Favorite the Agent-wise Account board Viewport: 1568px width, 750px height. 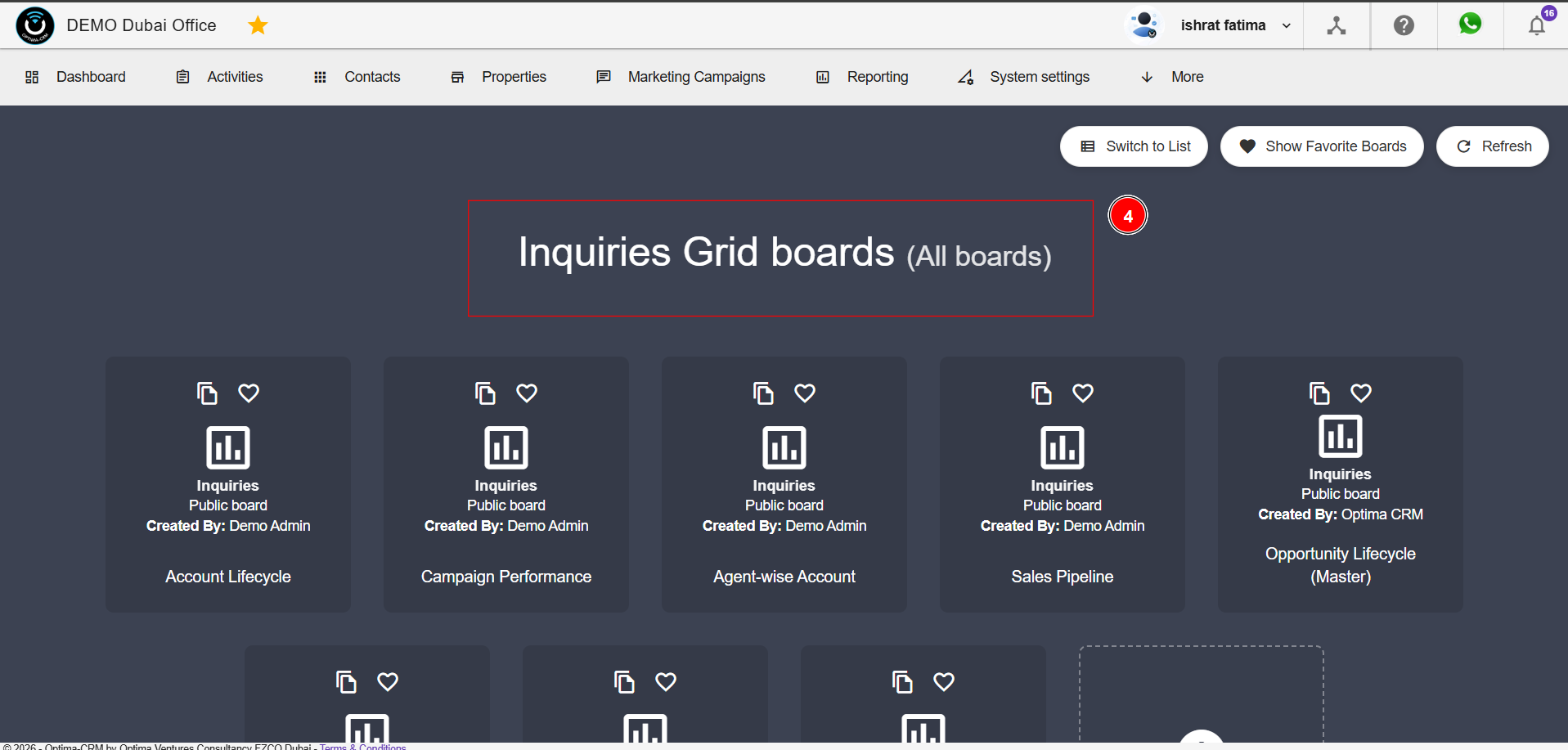click(805, 393)
